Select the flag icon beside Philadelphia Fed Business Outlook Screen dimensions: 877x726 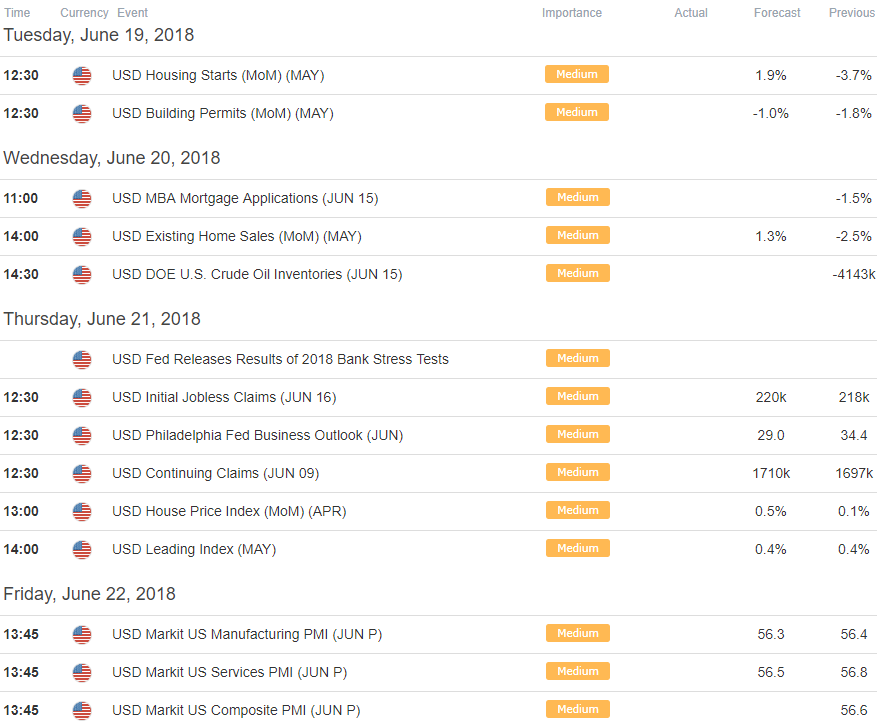(x=82, y=436)
